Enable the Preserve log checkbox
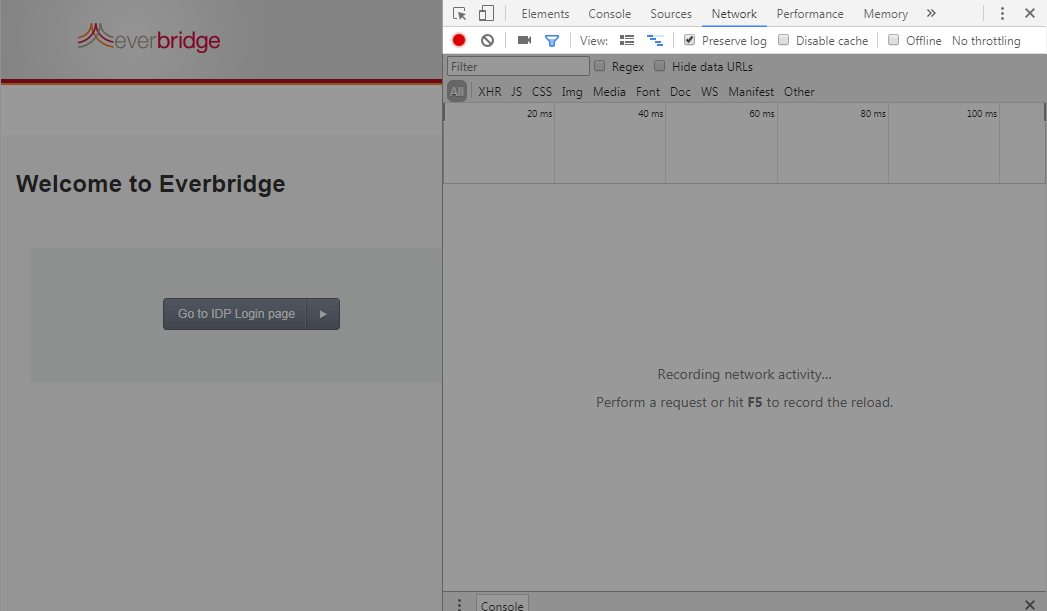Viewport: 1047px width, 611px height. [689, 39]
